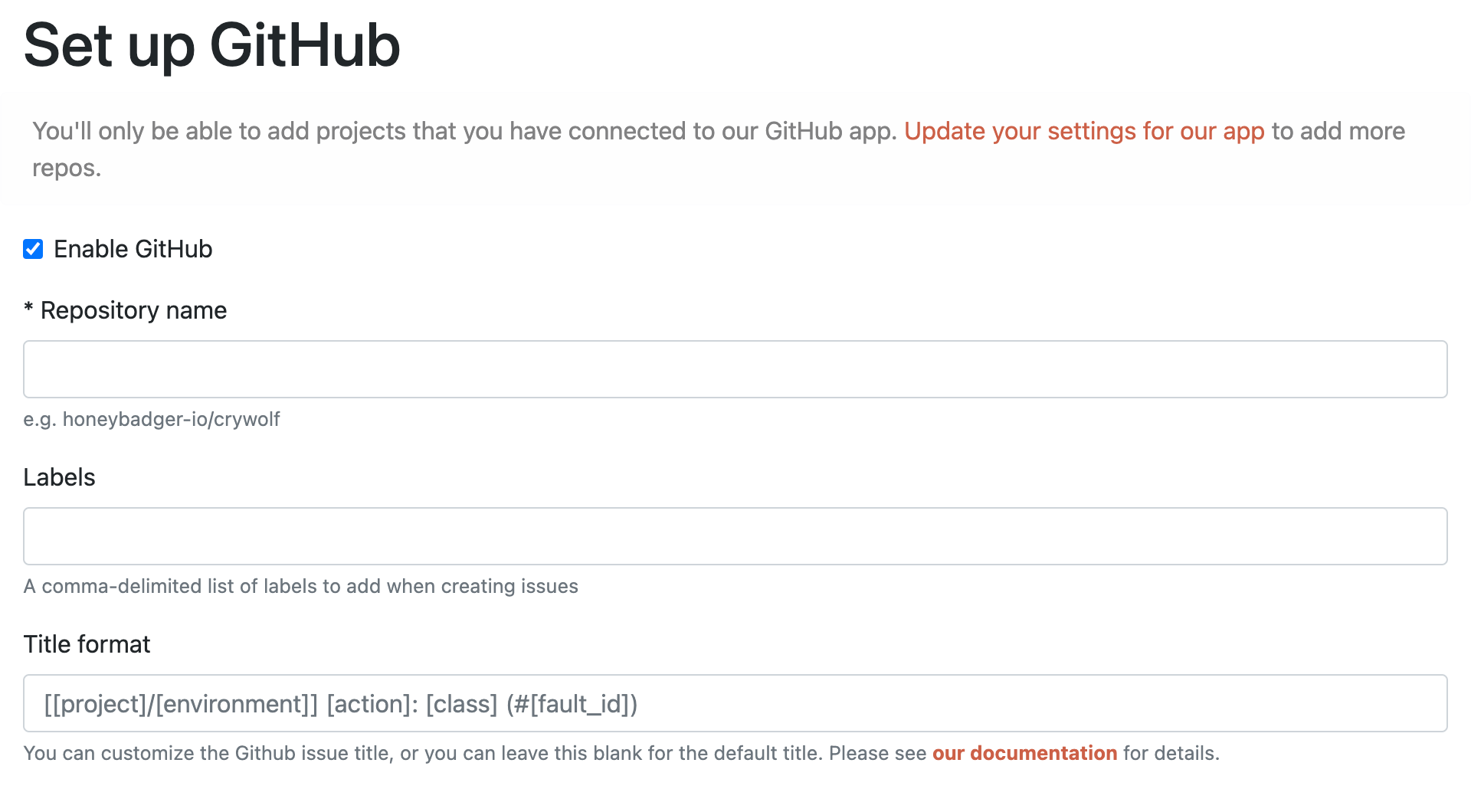Open Update your settings for our app link
Viewport: 1471px width, 812px height.
[1083, 131]
